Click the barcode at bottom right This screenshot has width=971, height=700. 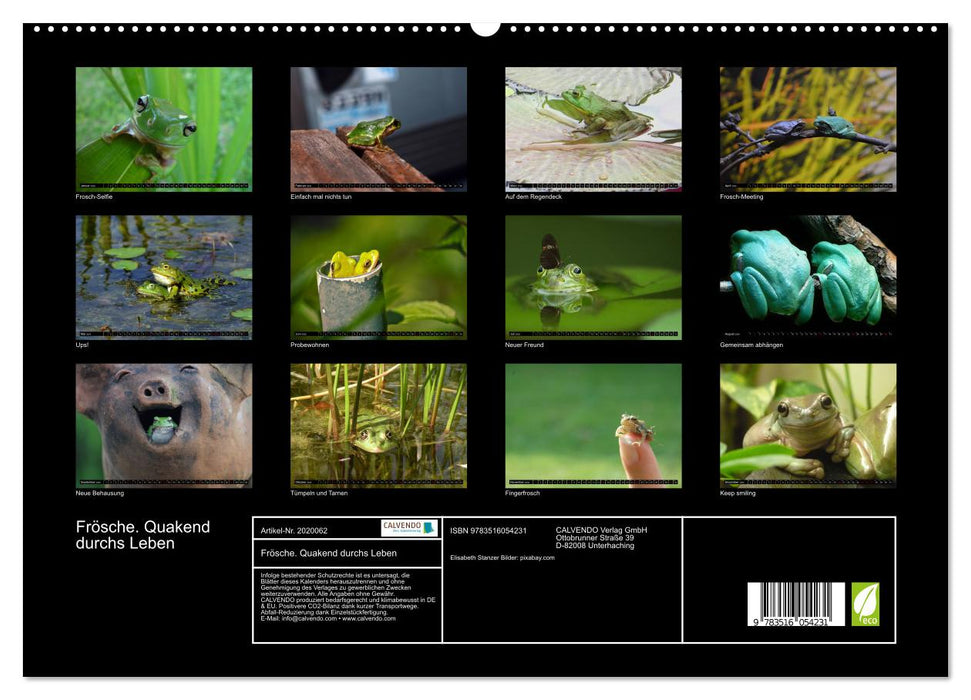795,605
